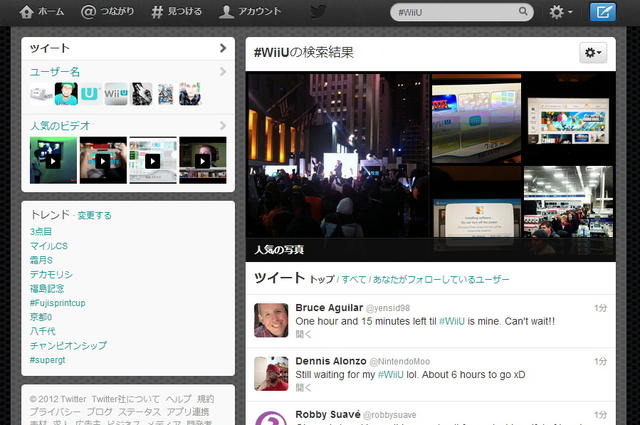Open the 八千代 trend
This screenshot has height=425, width=640.
coord(42,331)
